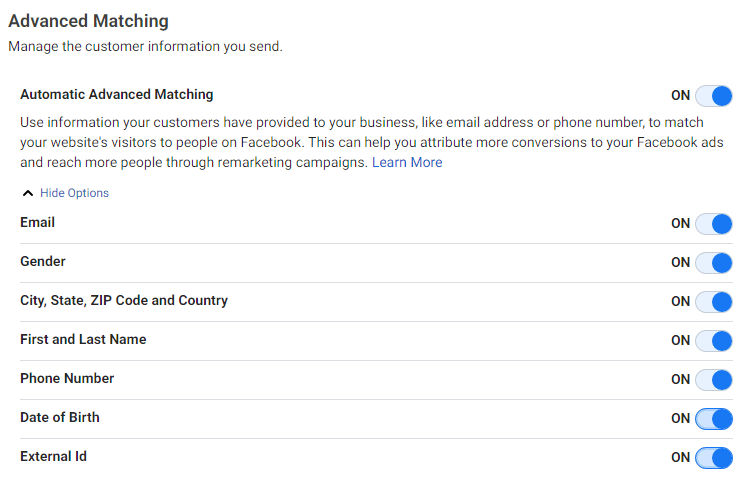Select the External Id label text

[53, 456]
